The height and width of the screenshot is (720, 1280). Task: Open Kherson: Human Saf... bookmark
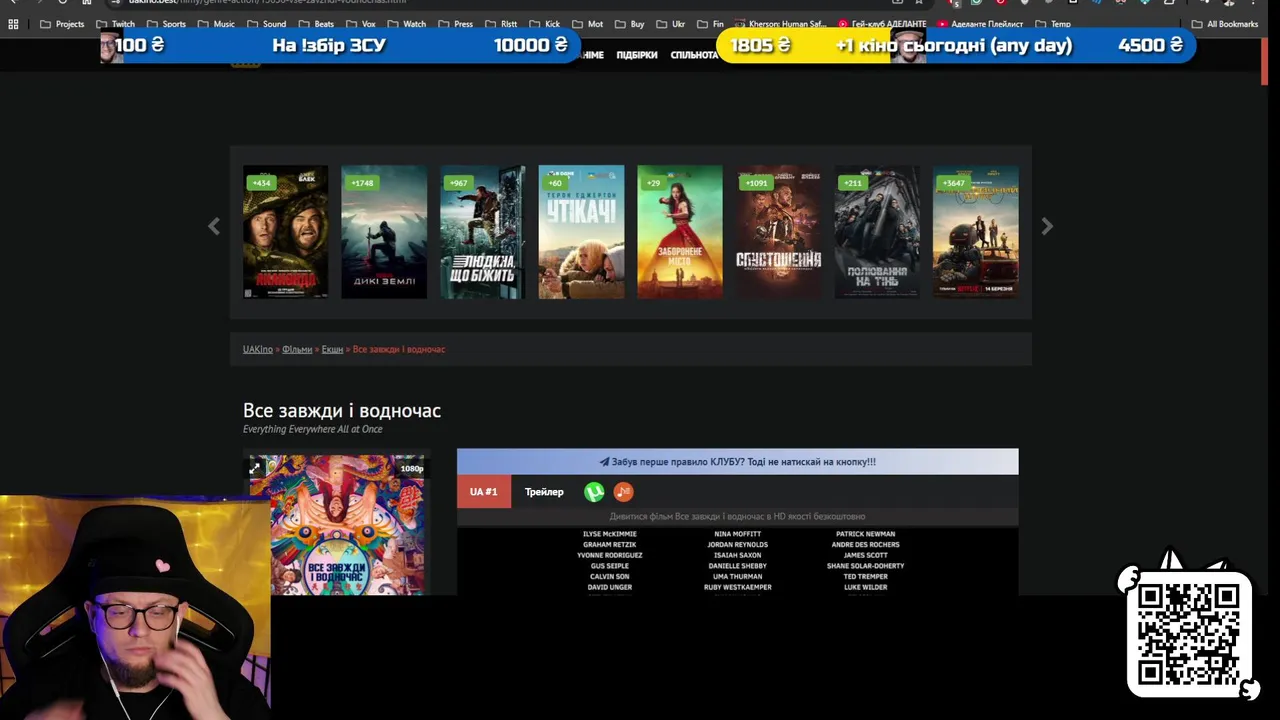(781, 24)
